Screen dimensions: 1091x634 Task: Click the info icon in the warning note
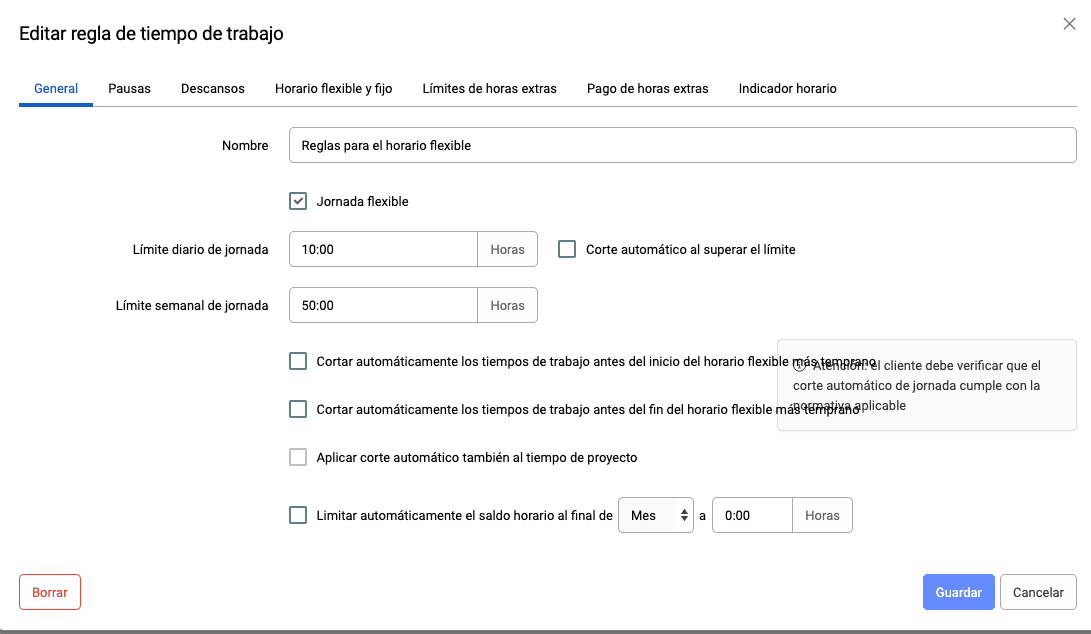click(x=799, y=366)
